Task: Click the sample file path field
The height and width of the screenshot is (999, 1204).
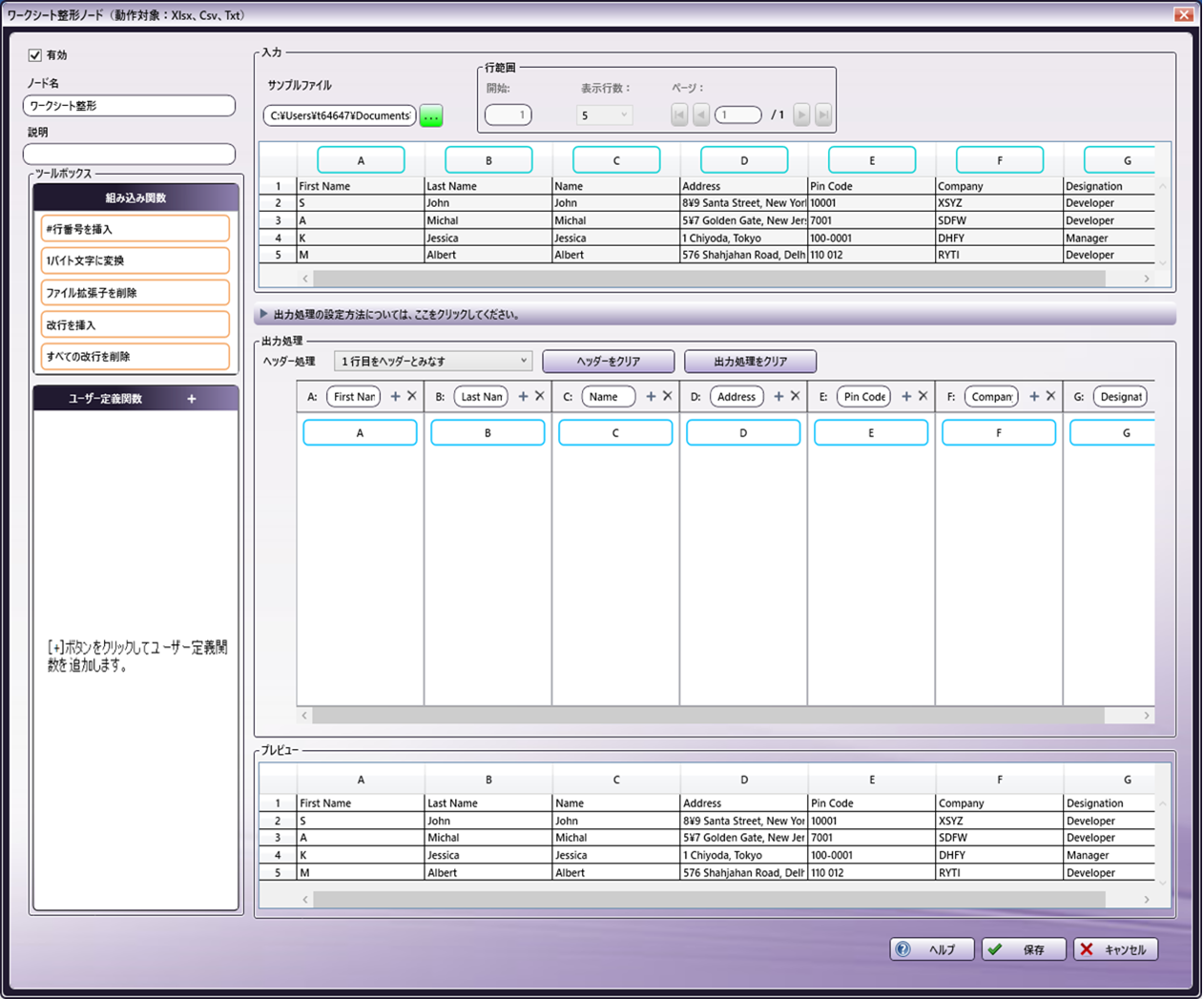Action: [x=340, y=115]
